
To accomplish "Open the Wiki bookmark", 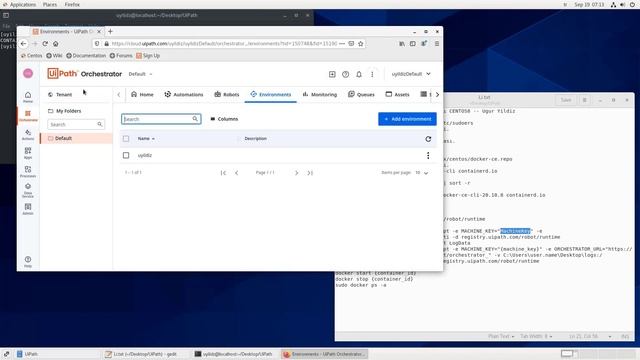I will click(54, 56).
